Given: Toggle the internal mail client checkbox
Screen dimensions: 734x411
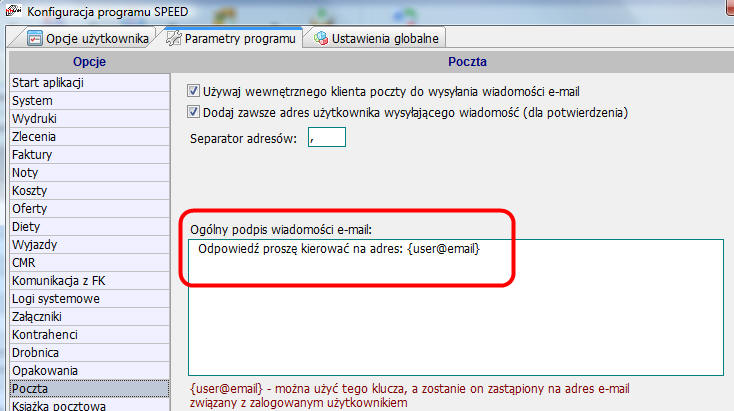Looking at the screenshot, I should click(x=193, y=91).
